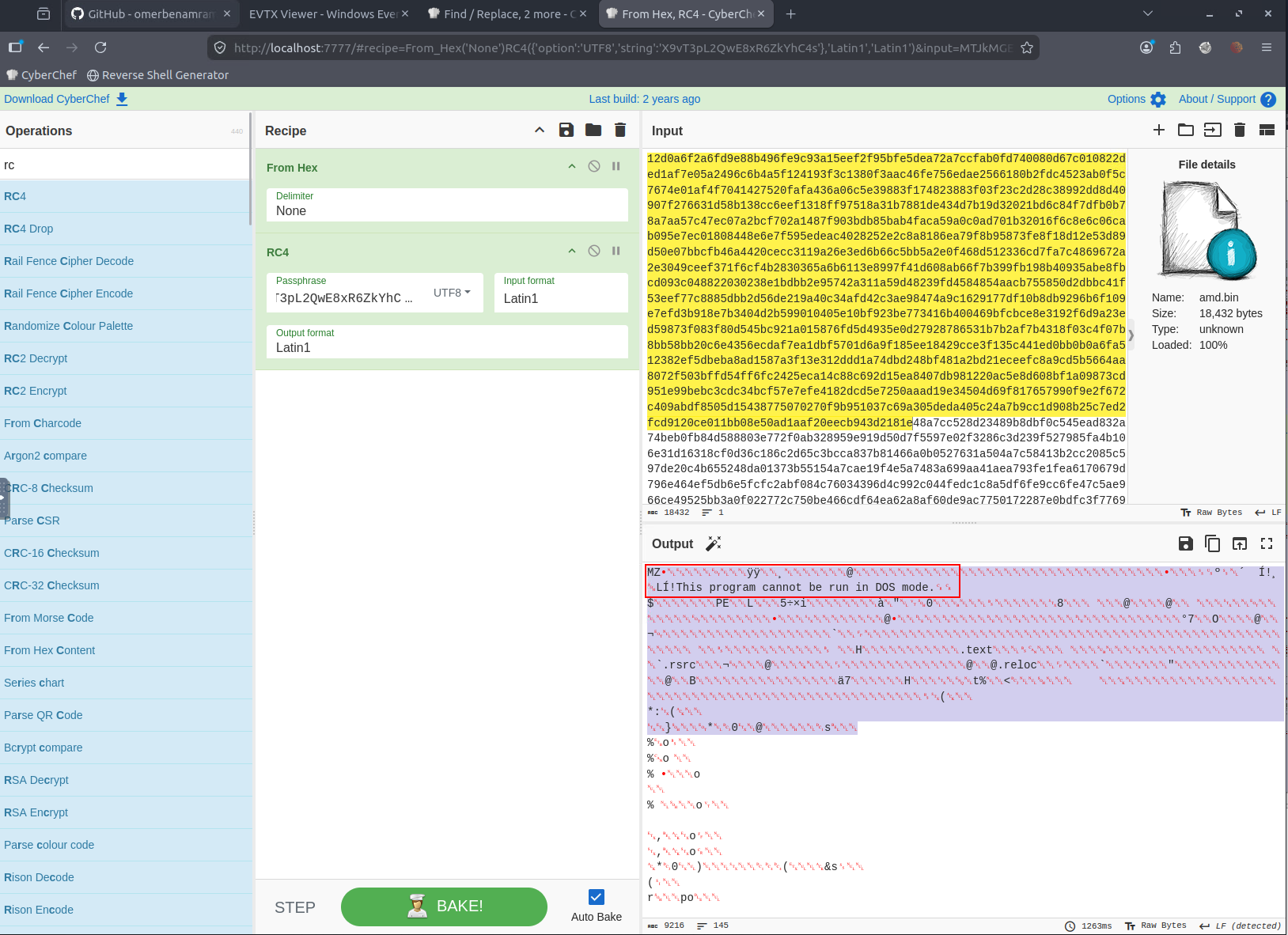Select the From Hex, RC4 browser tab
1288x935 pixels.
tap(686, 13)
